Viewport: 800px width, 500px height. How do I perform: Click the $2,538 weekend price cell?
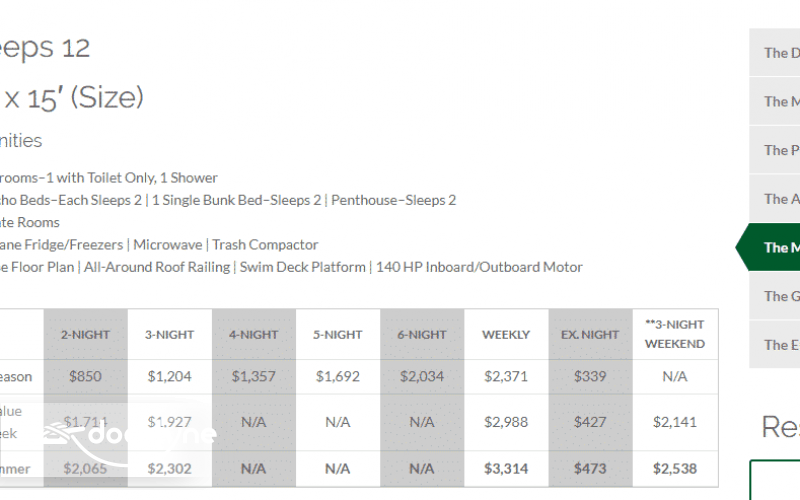[675, 468]
